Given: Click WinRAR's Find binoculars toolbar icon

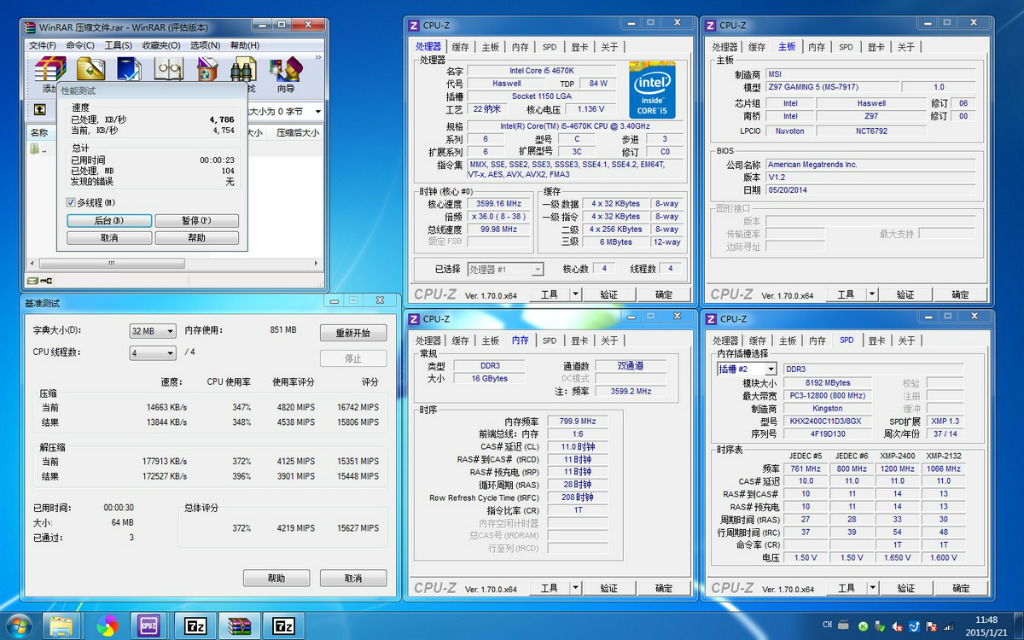Looking at the screenshot, I should (244, 69).
